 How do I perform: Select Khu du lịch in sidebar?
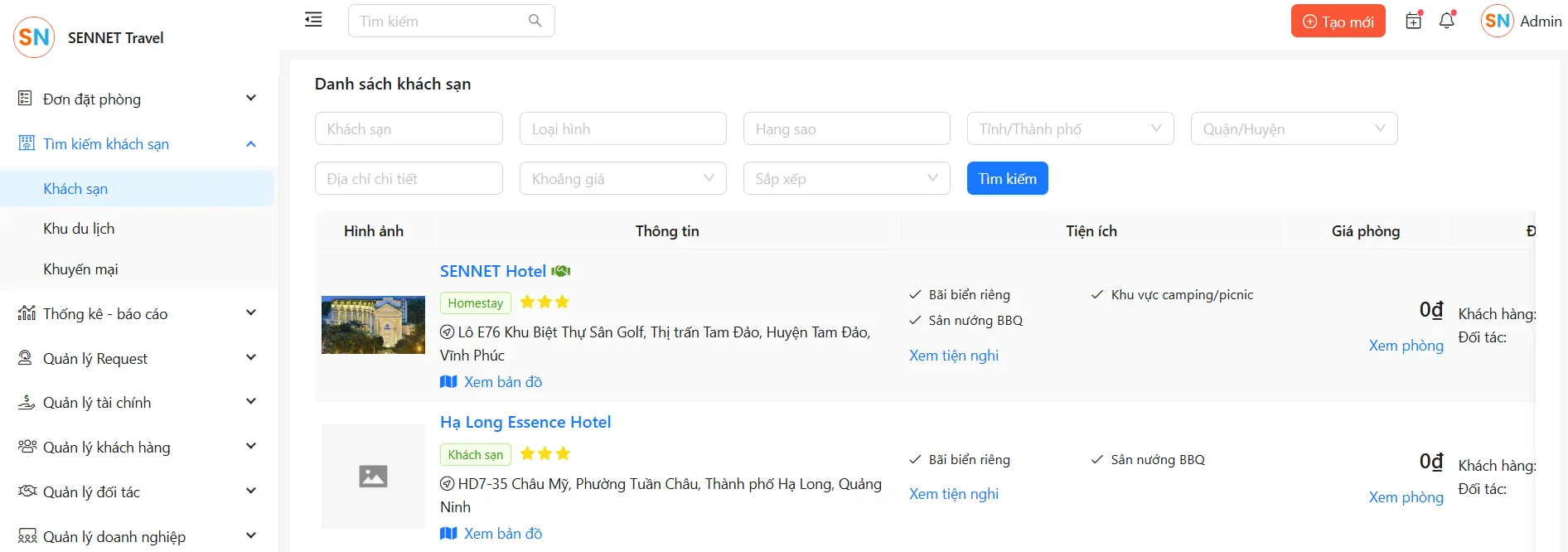[x=79, y=229]
